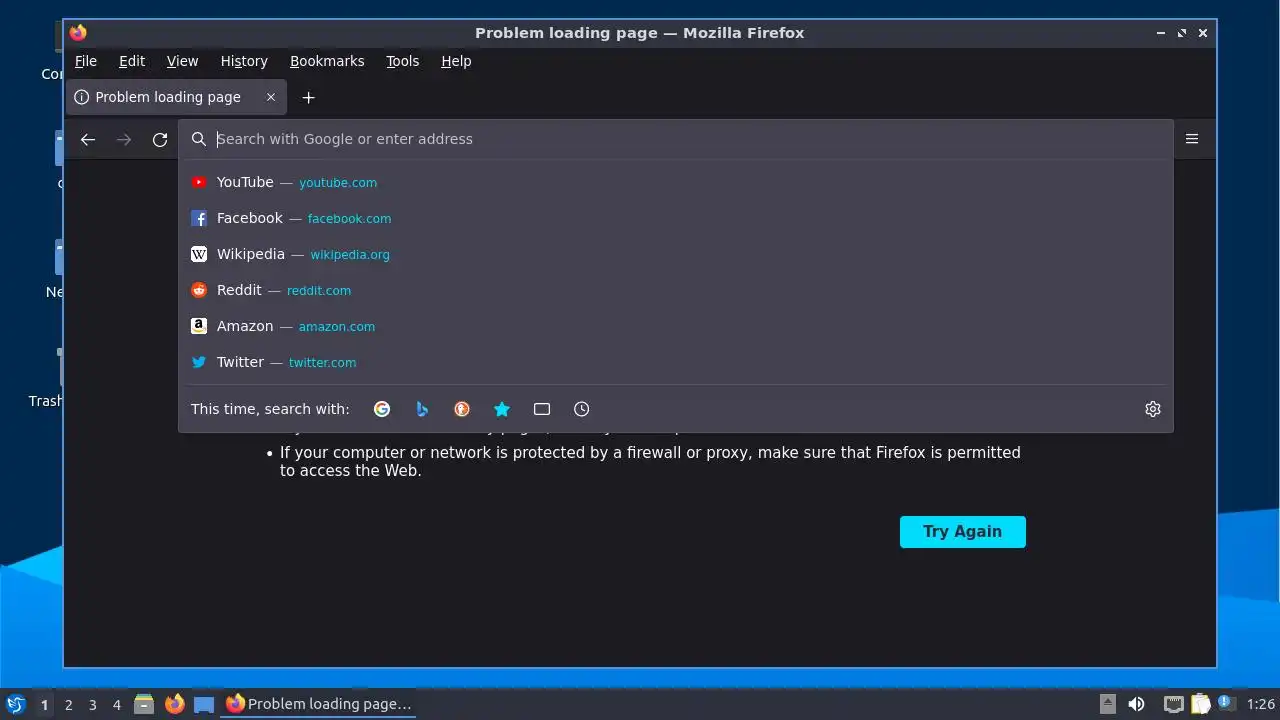Switch to workspace 2
This screenshot has height=720, width=1280.
(68, 705)
